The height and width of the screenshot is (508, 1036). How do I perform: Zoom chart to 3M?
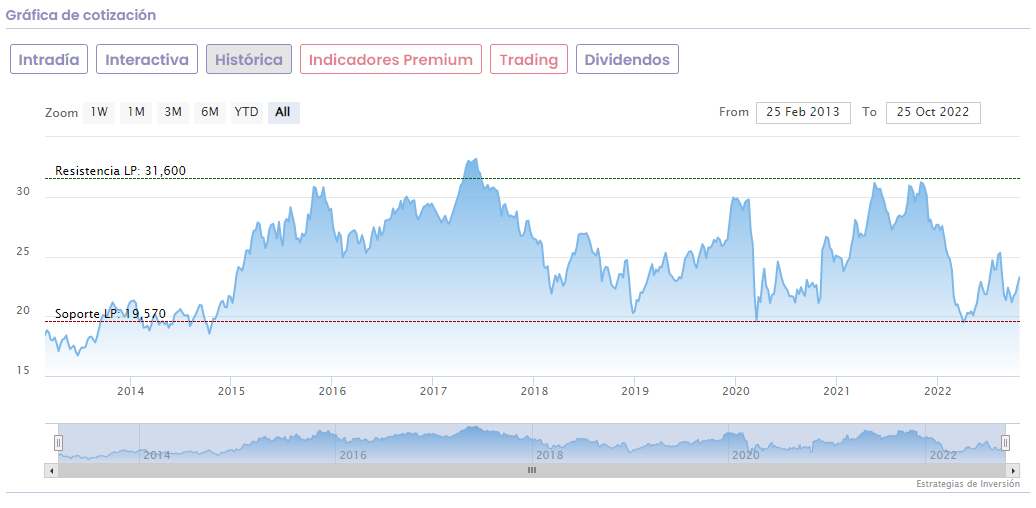coord(173,112)
